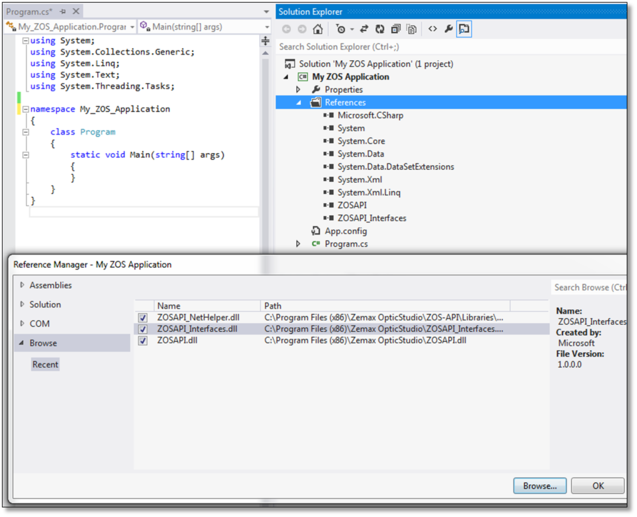Screen dimensions: 637x517
Task: Click the Microsoft.CSharp reference icon
Action: 328,115
